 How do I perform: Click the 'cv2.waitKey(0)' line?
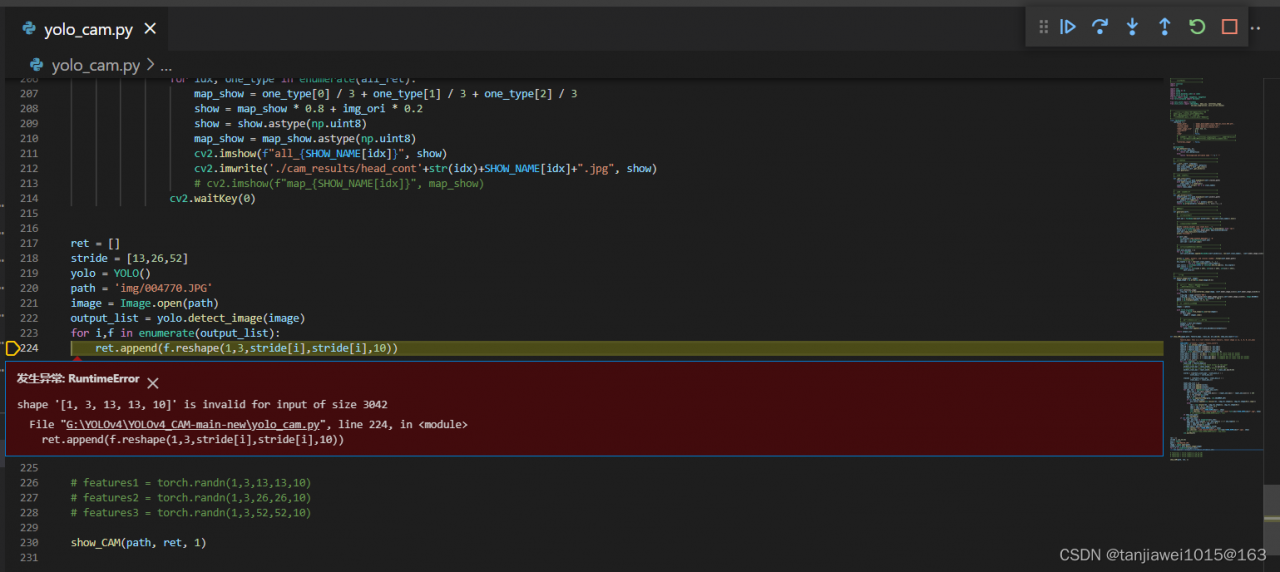[212, 198]
